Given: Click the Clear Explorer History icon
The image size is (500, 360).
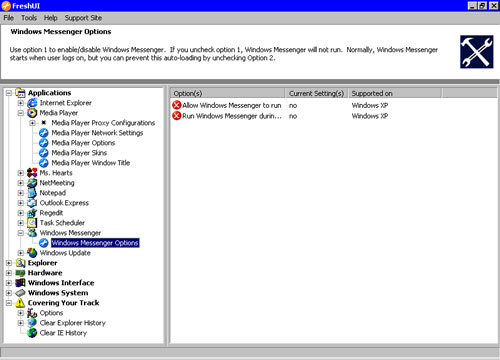Looking at the screenshot, I should (x=32, y=323).
